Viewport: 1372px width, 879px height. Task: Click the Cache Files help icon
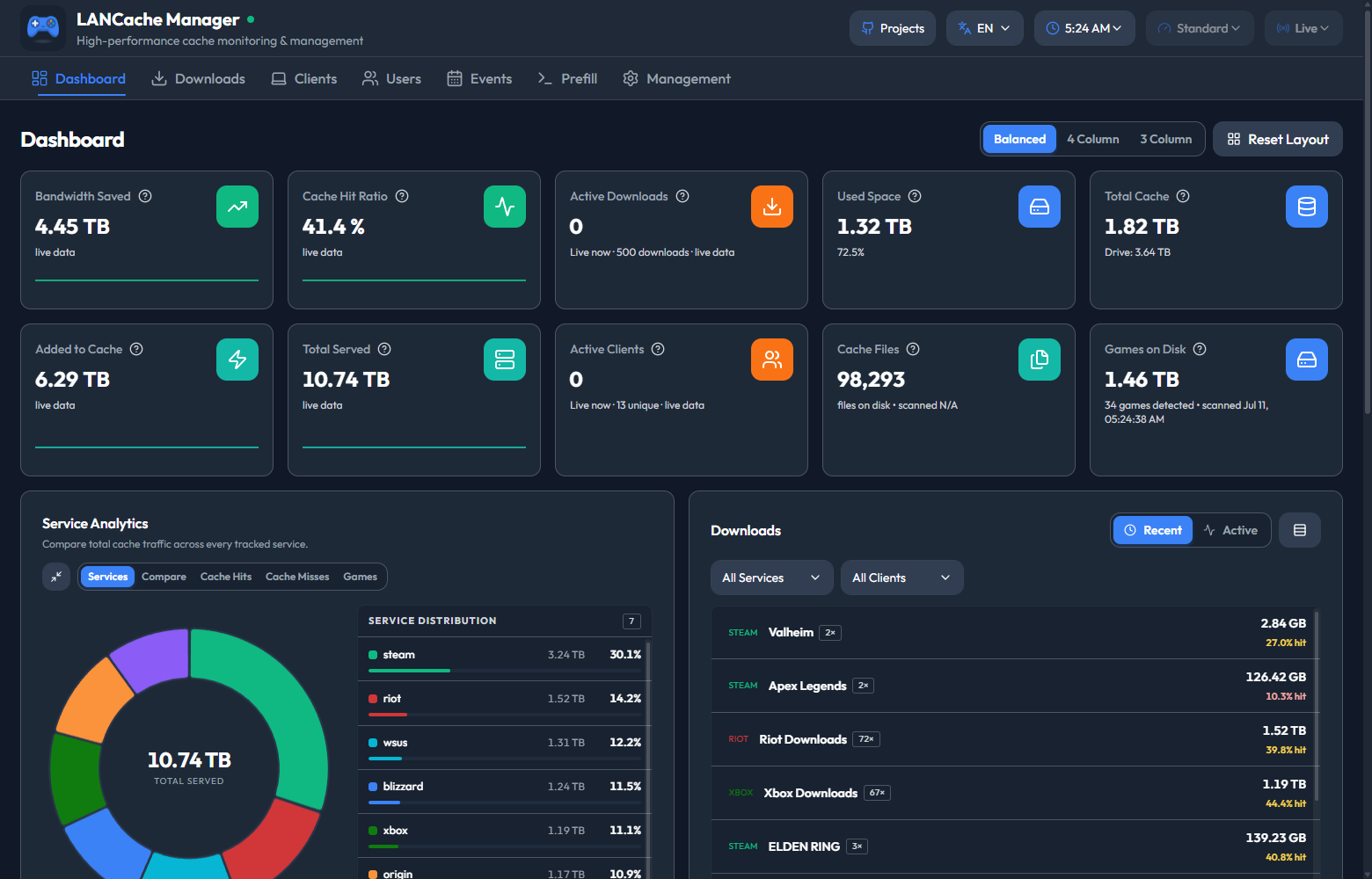[913, 349]
